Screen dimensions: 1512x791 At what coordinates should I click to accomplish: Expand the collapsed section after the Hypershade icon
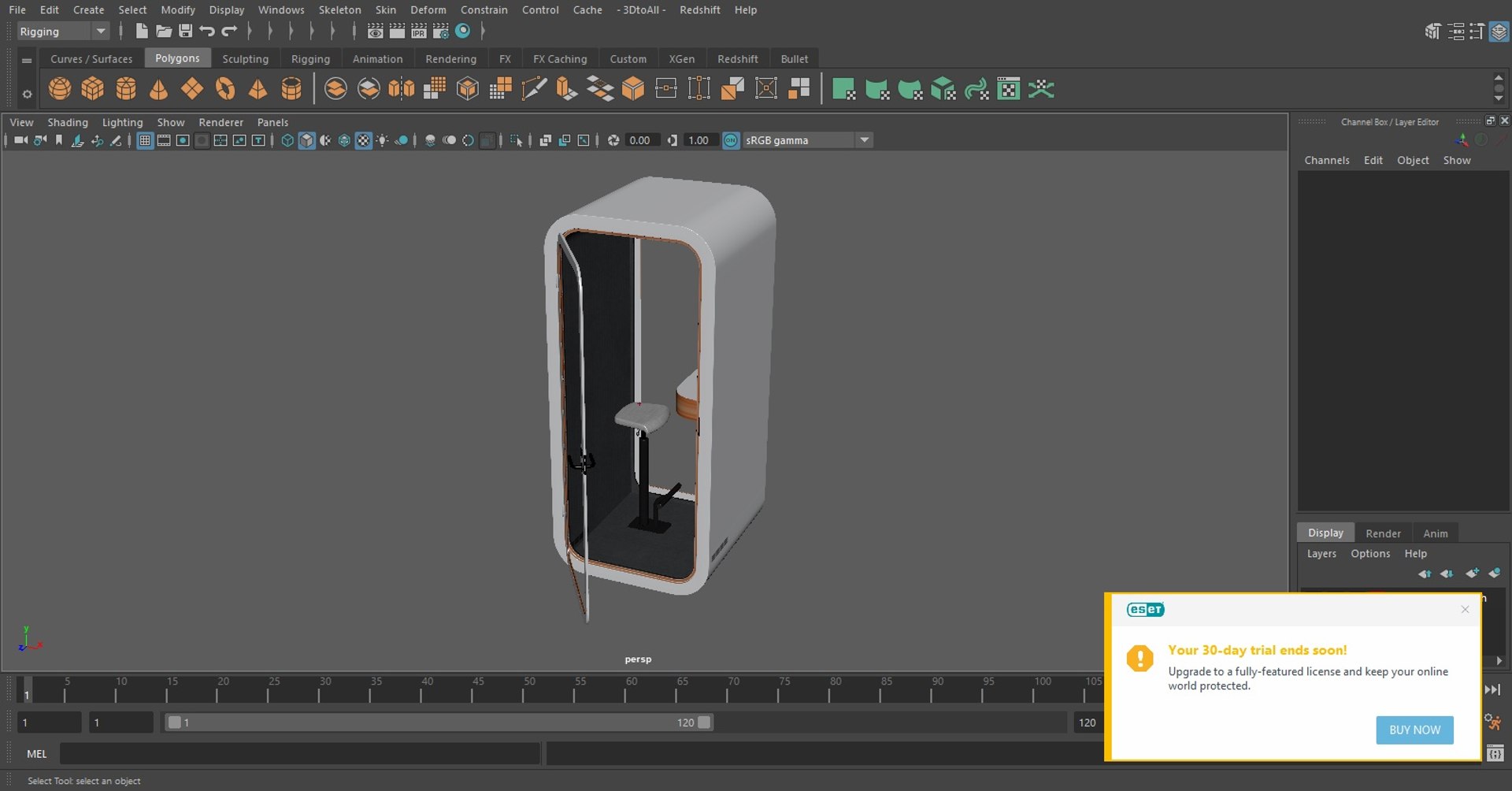[x=483, y=31]
